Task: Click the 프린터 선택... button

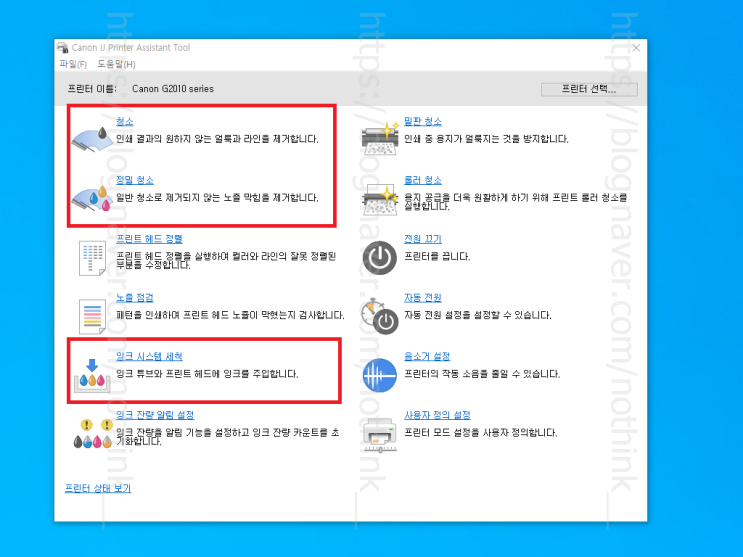Action: (x=589, y=89)
